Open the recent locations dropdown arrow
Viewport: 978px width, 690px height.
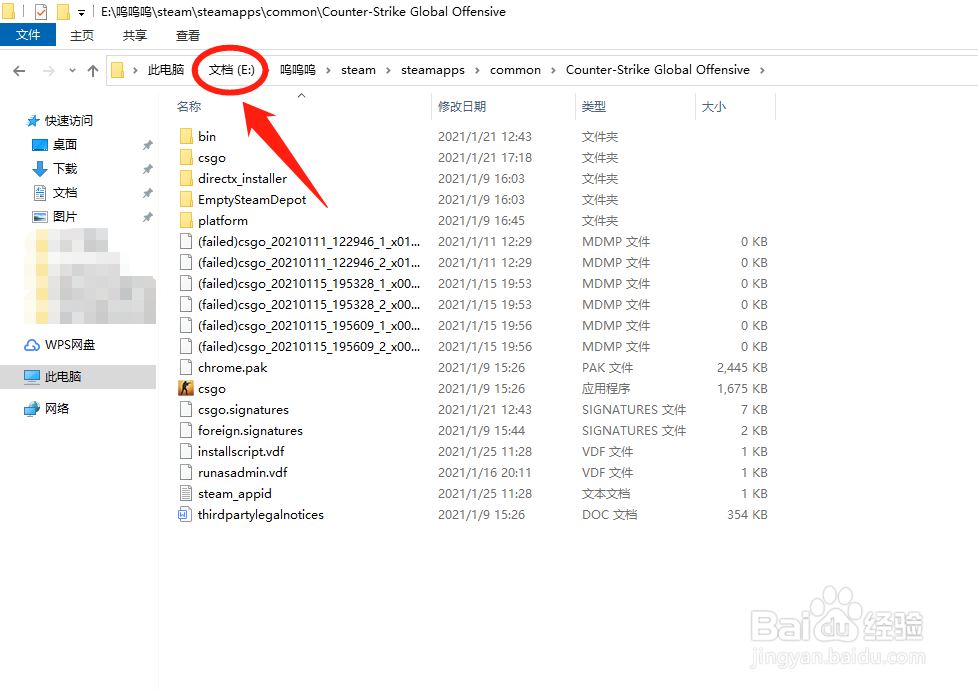pyautogui.click(x=72, y=70)
